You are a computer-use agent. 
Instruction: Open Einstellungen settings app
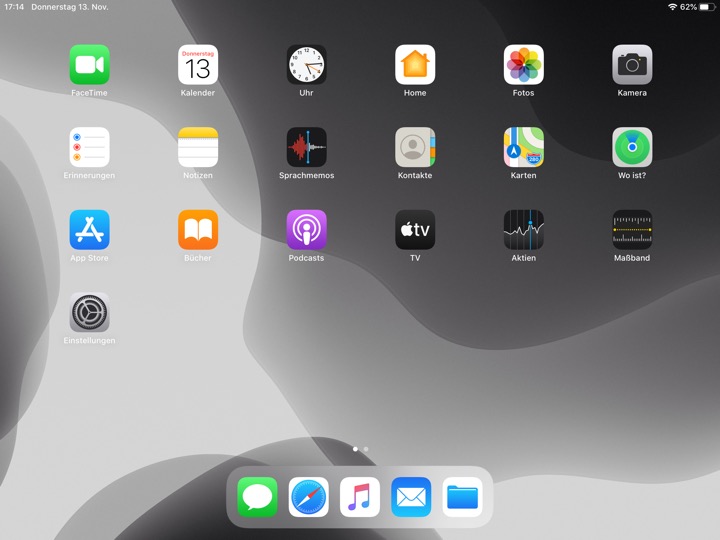coord(90,312)
